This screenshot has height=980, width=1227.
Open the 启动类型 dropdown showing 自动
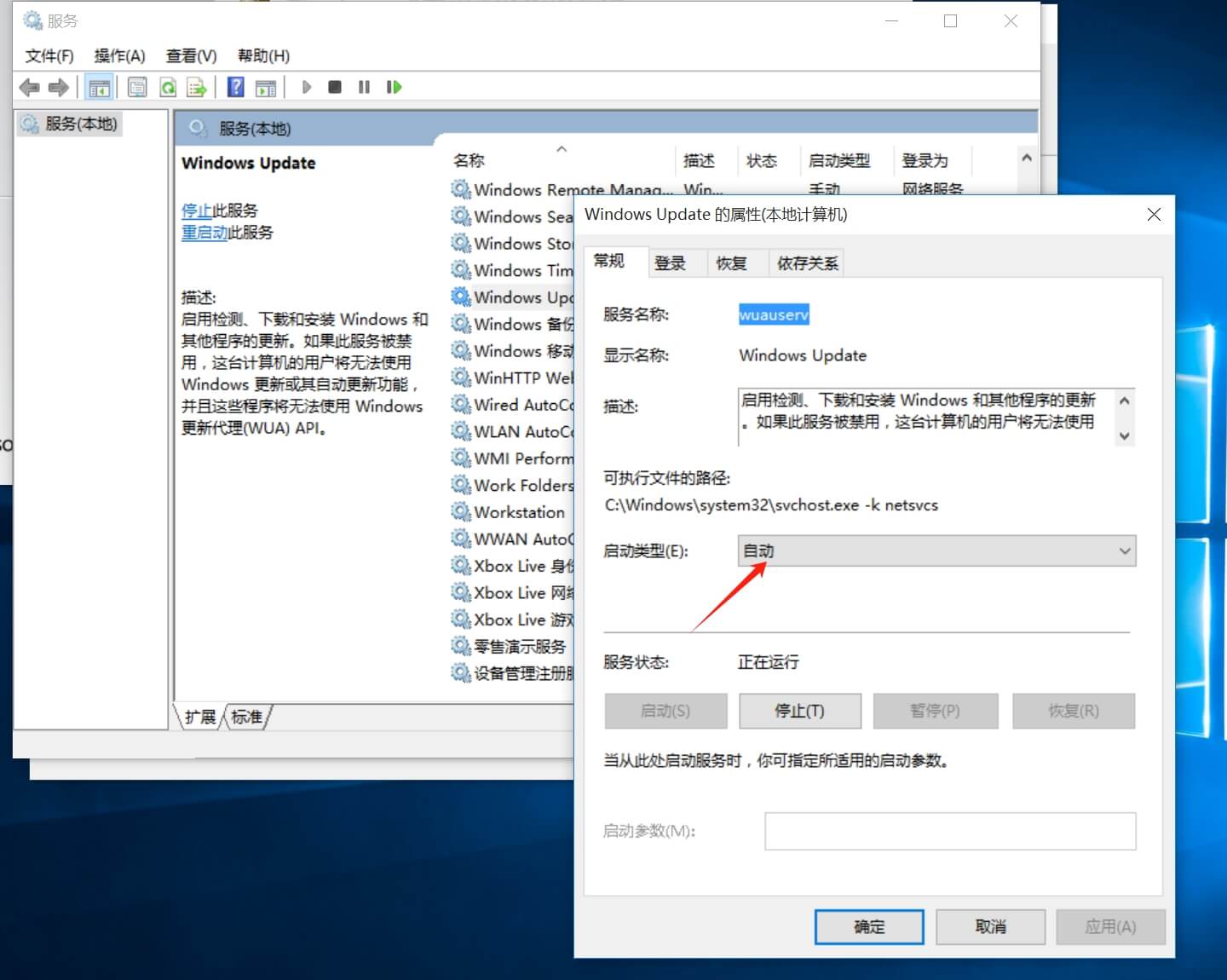tap(936, 551)
